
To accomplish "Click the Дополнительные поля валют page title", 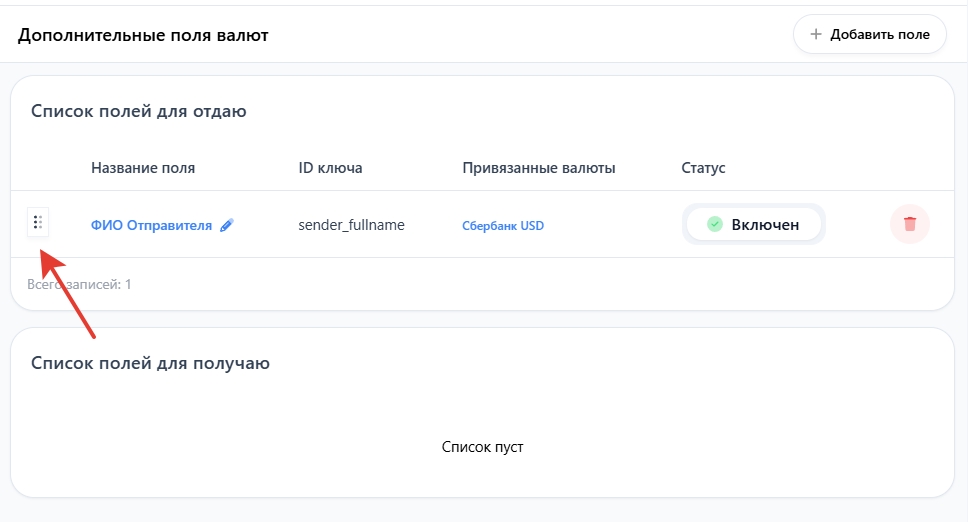I will coord(143,35).
